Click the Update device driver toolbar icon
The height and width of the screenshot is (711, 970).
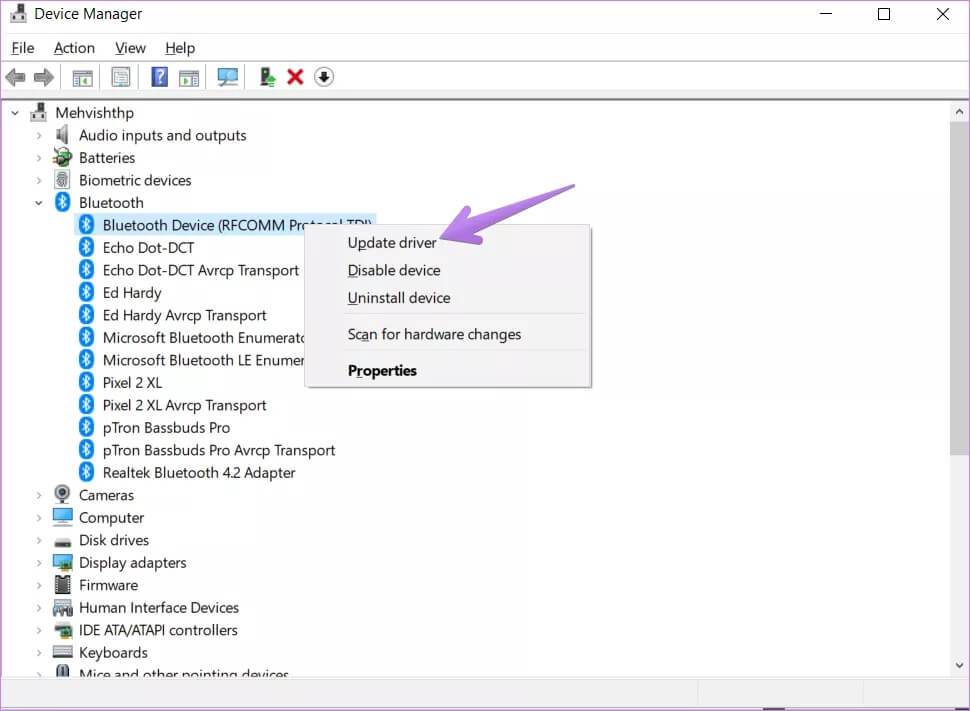[267, 77]
